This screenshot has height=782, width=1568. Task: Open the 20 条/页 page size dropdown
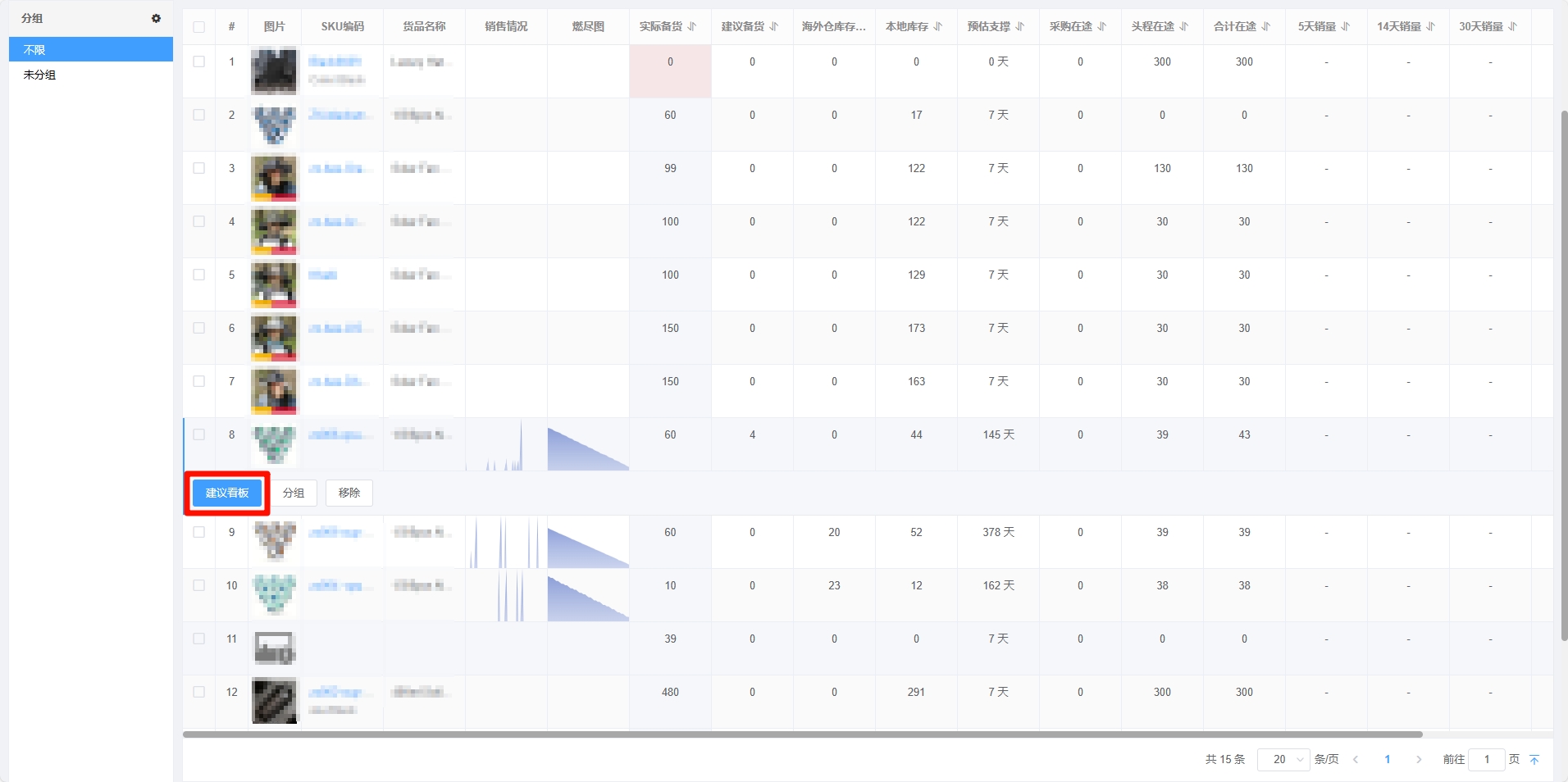pyautogui.click(x=1283, y=760)
